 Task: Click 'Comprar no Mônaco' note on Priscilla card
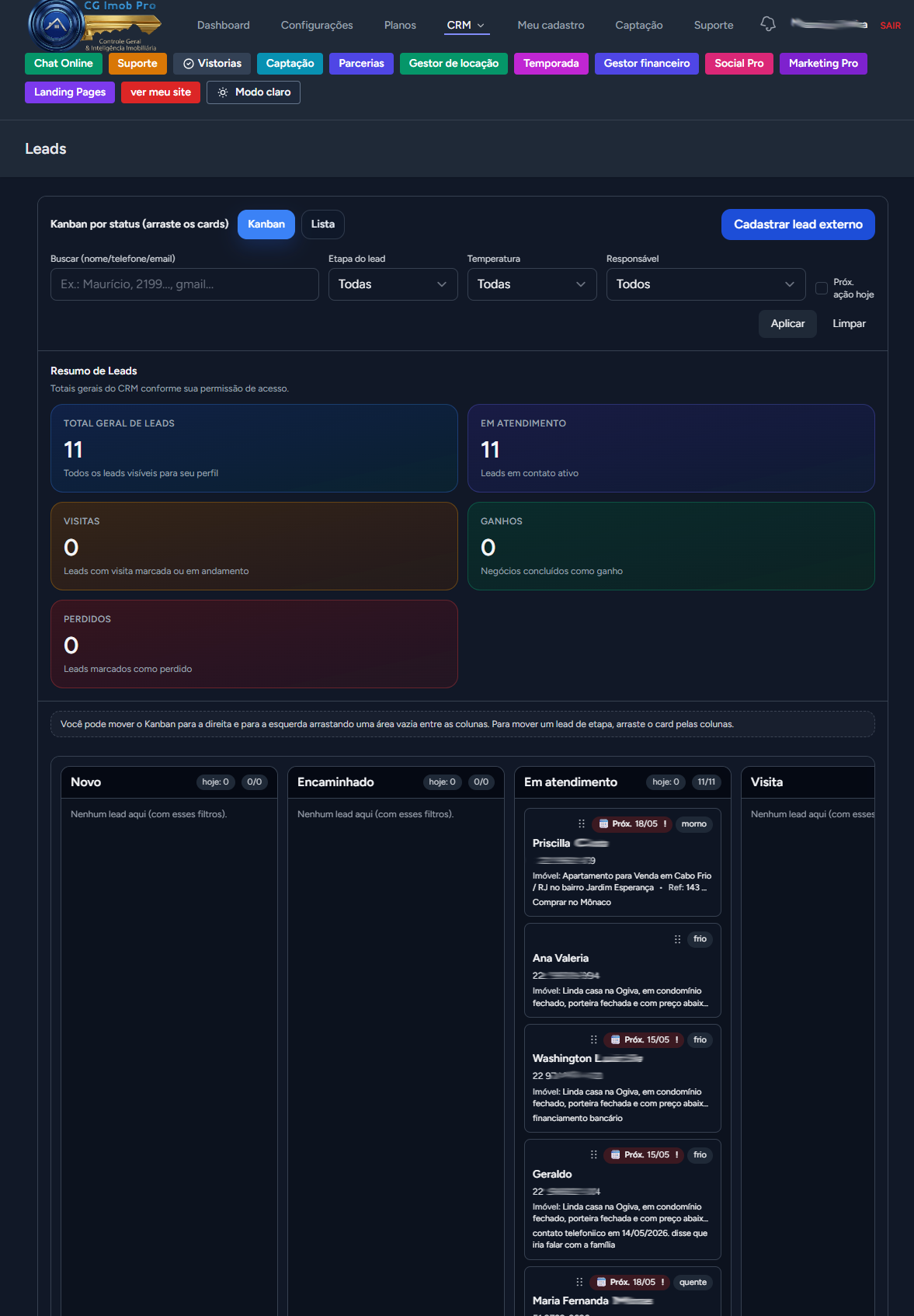tap(572, 903)
